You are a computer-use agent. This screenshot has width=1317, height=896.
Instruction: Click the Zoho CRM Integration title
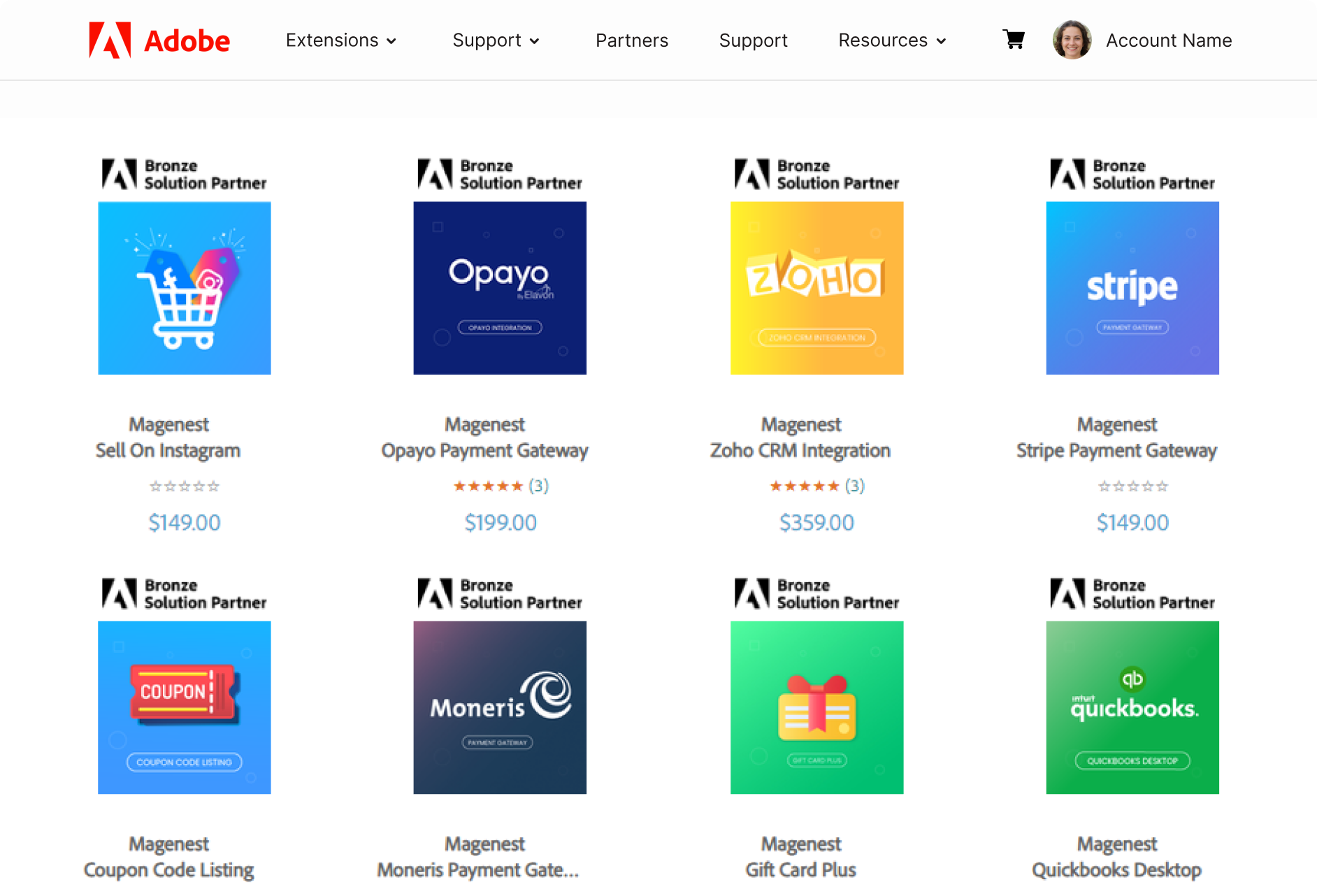tap(800, 451)
